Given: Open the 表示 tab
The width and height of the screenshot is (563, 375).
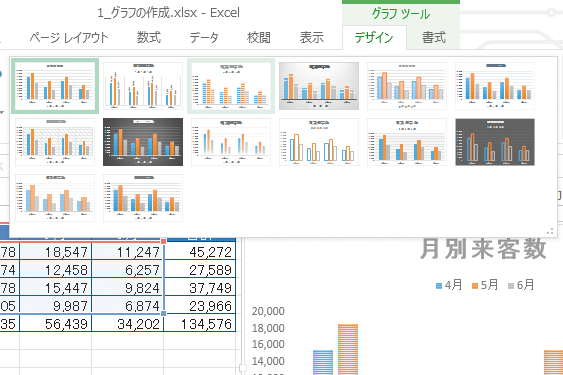Looking at the screenshot, I should point(312,37).
